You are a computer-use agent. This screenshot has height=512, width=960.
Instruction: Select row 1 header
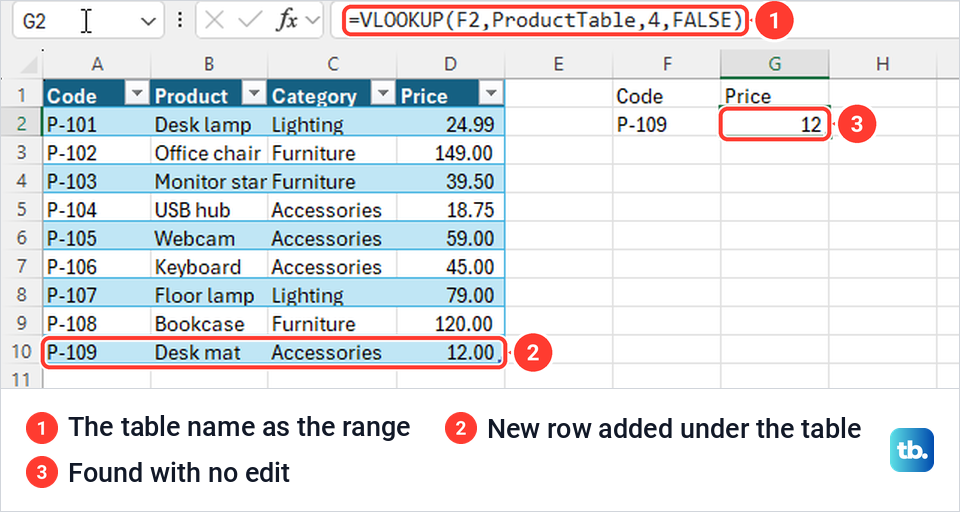22,94
